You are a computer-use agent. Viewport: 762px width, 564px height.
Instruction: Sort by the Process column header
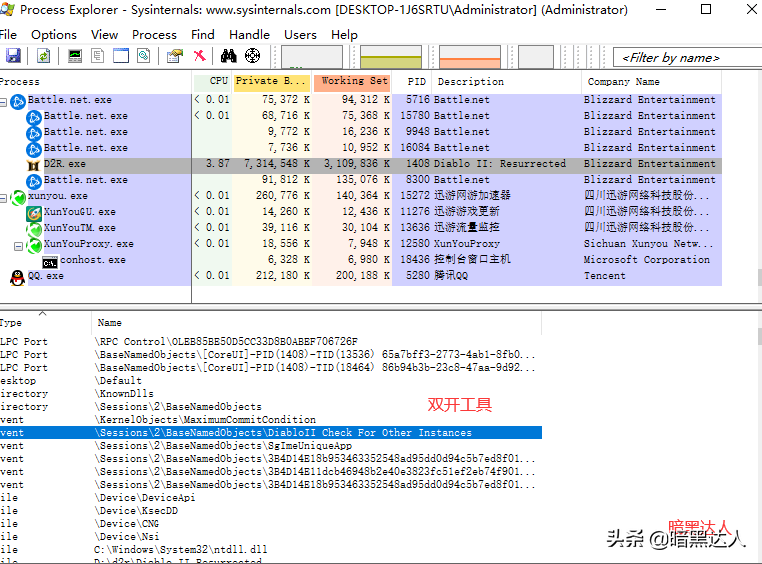95,82
